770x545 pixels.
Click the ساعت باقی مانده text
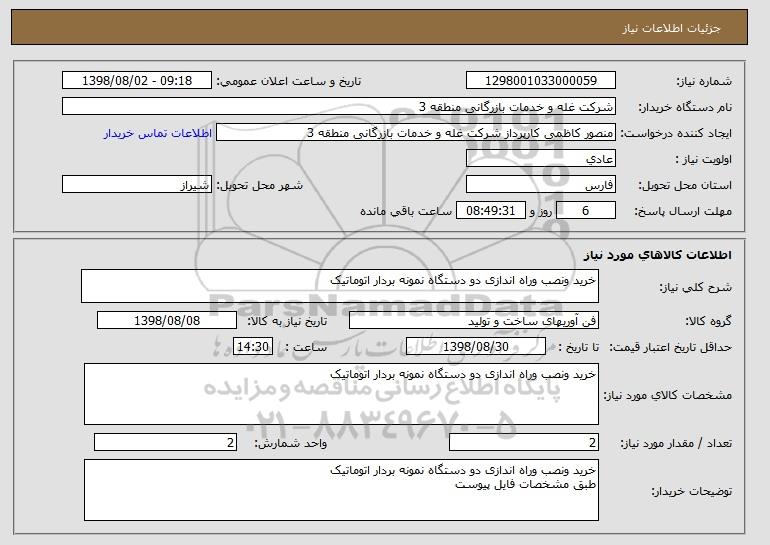click(406, 211)
